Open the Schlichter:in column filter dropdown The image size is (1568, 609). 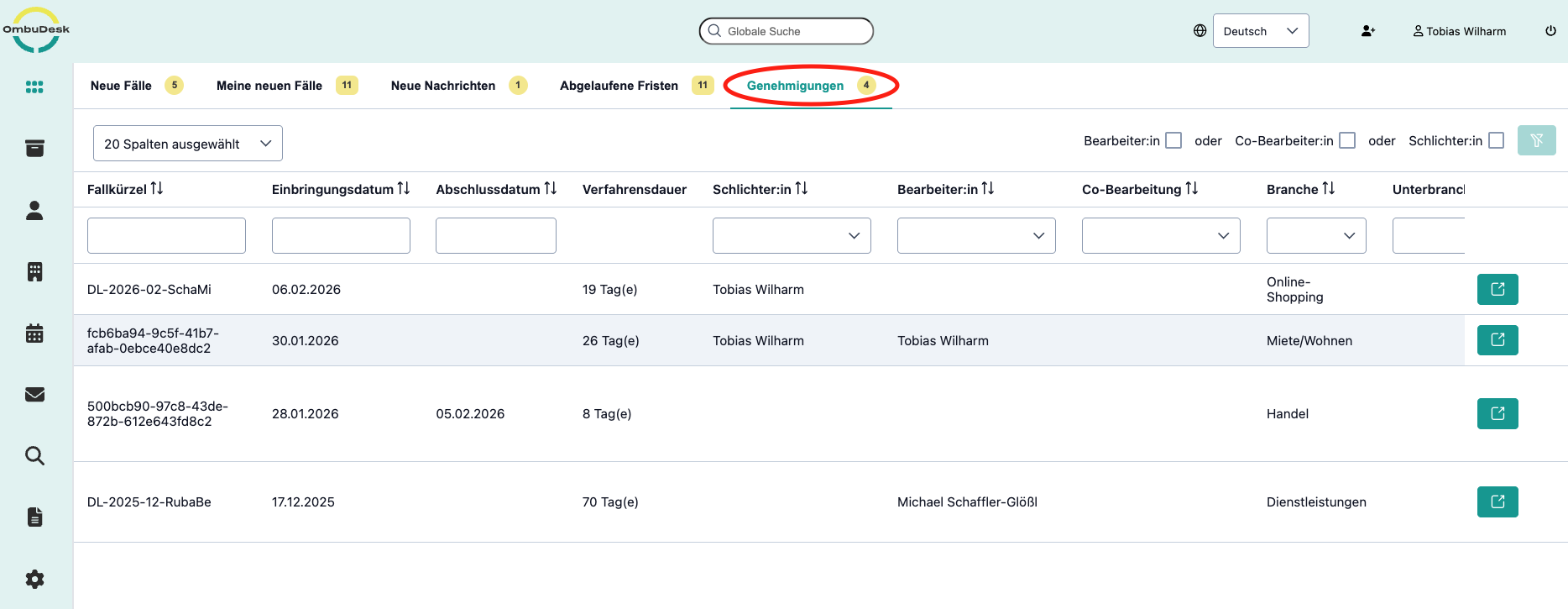click(791, 236)
